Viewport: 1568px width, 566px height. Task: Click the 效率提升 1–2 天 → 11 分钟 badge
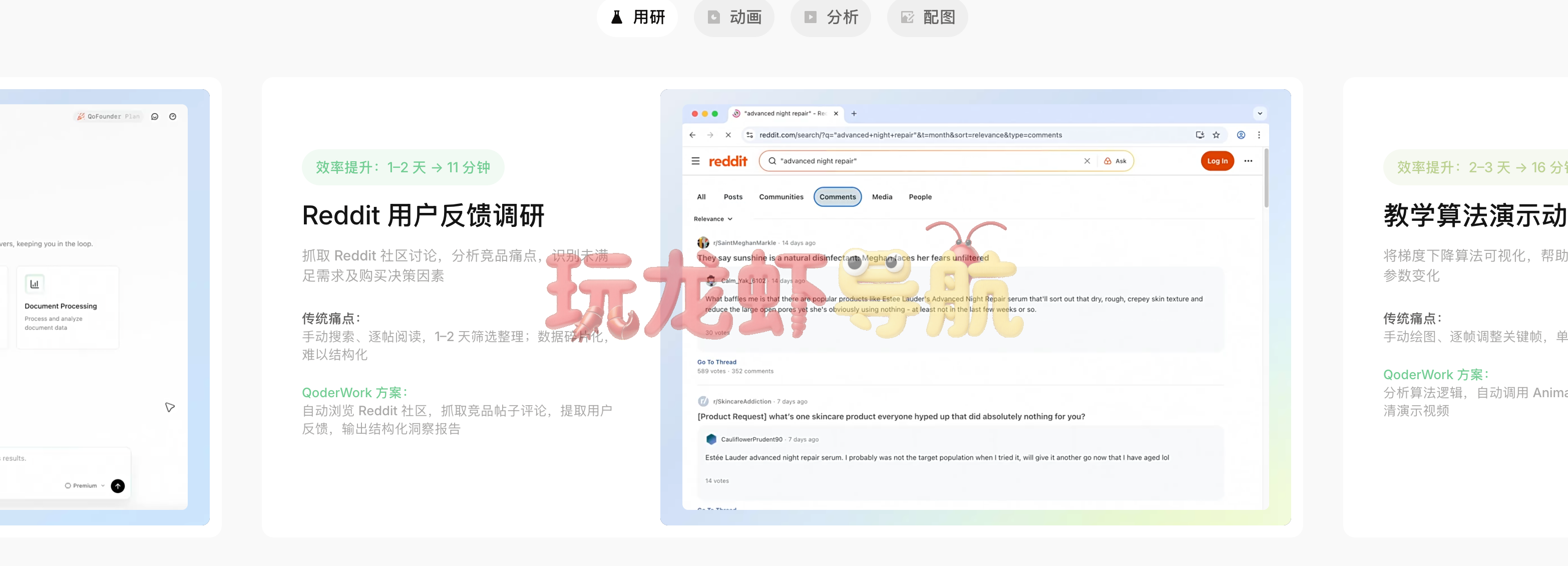(403, 167)
